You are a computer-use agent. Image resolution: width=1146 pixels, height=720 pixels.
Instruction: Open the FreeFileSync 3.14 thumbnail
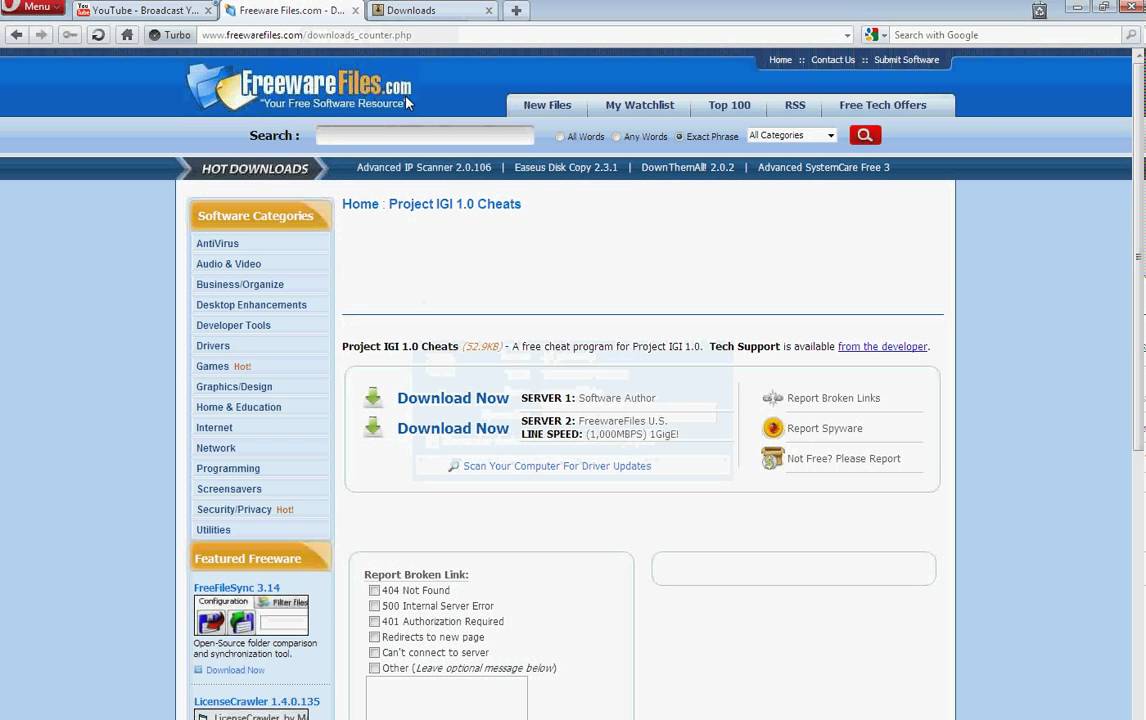click(251, 615)
